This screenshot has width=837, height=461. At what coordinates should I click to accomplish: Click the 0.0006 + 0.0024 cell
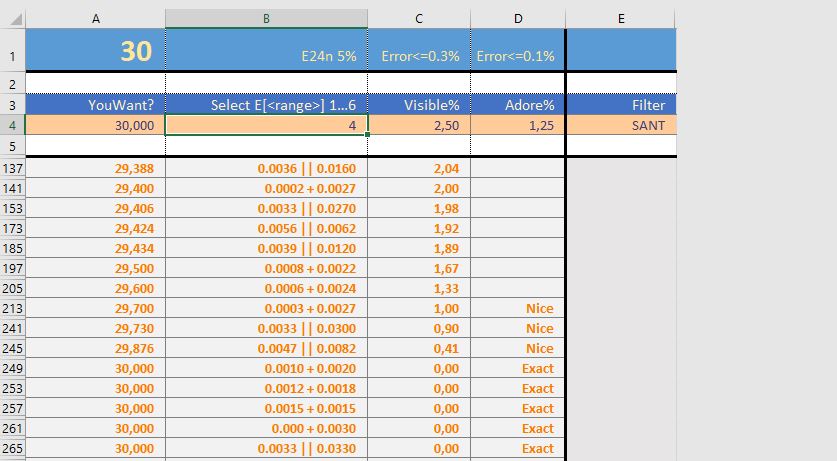pyautogui.click(x=266, y=288)
